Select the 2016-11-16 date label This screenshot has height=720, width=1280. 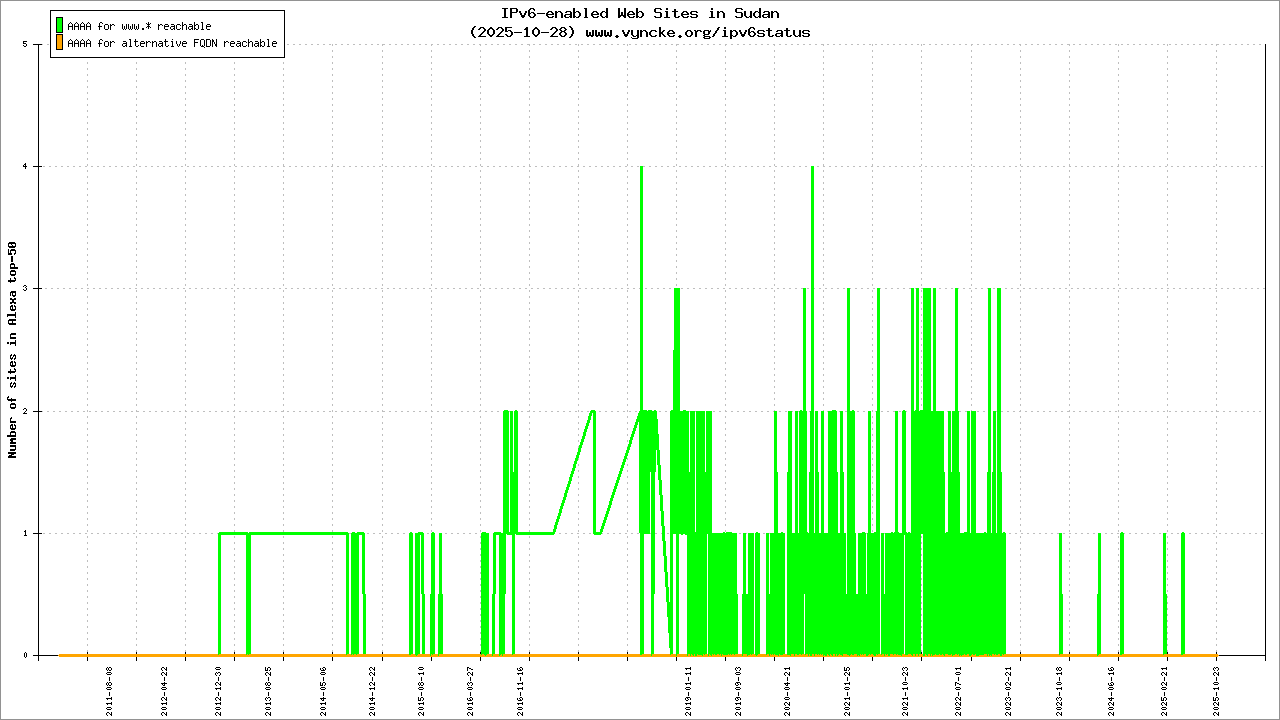click(x=521, y=690)
